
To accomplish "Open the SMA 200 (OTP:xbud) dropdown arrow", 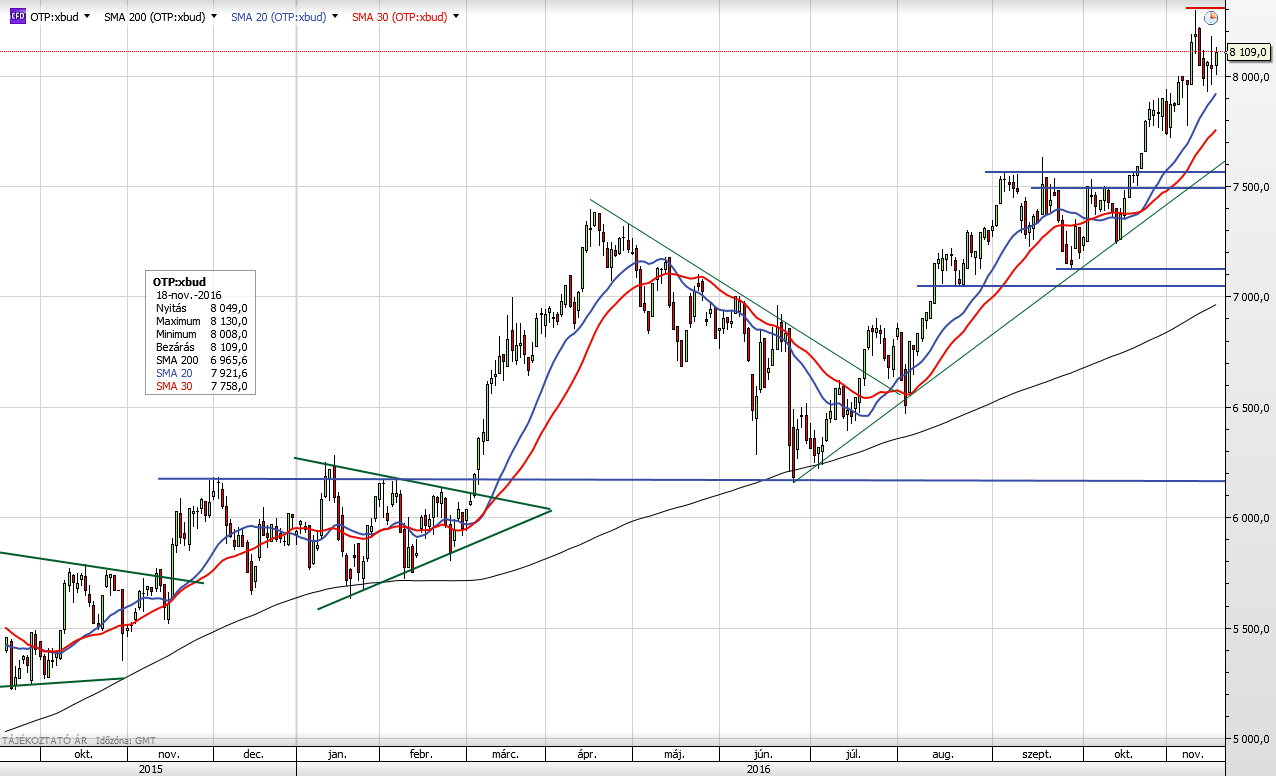I will point(214,17).
